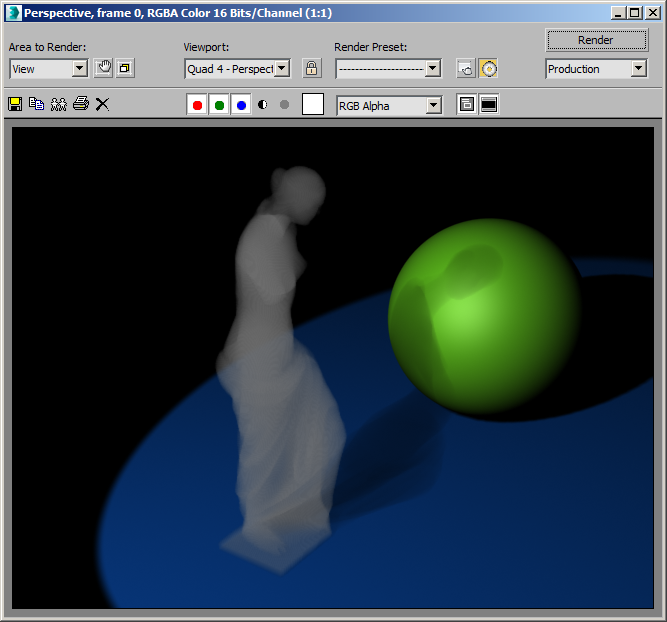Clone the rendered frame window
This screenshot has width=667, height=622.
59,104
